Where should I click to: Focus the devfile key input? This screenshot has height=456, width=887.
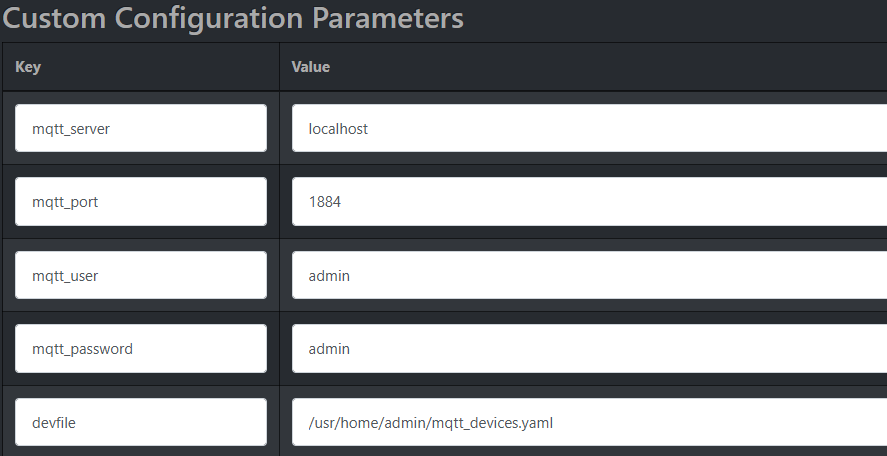[141, 422]
